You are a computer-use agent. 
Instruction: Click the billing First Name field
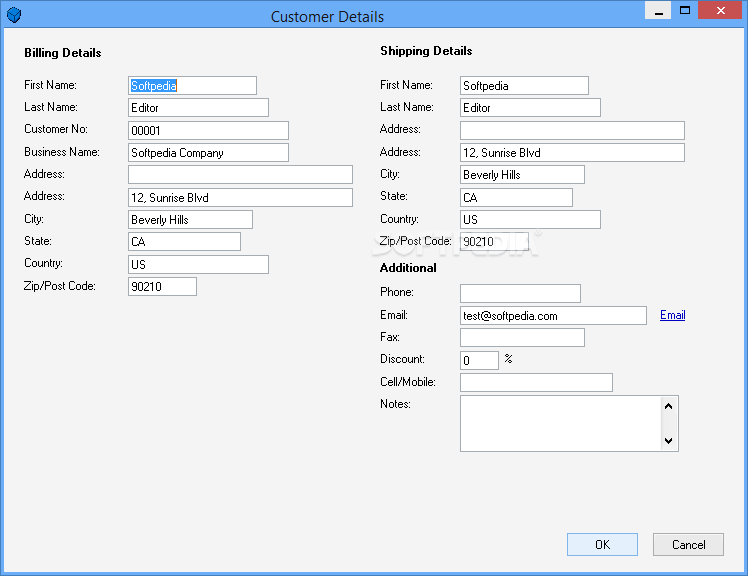coord(192,85)
